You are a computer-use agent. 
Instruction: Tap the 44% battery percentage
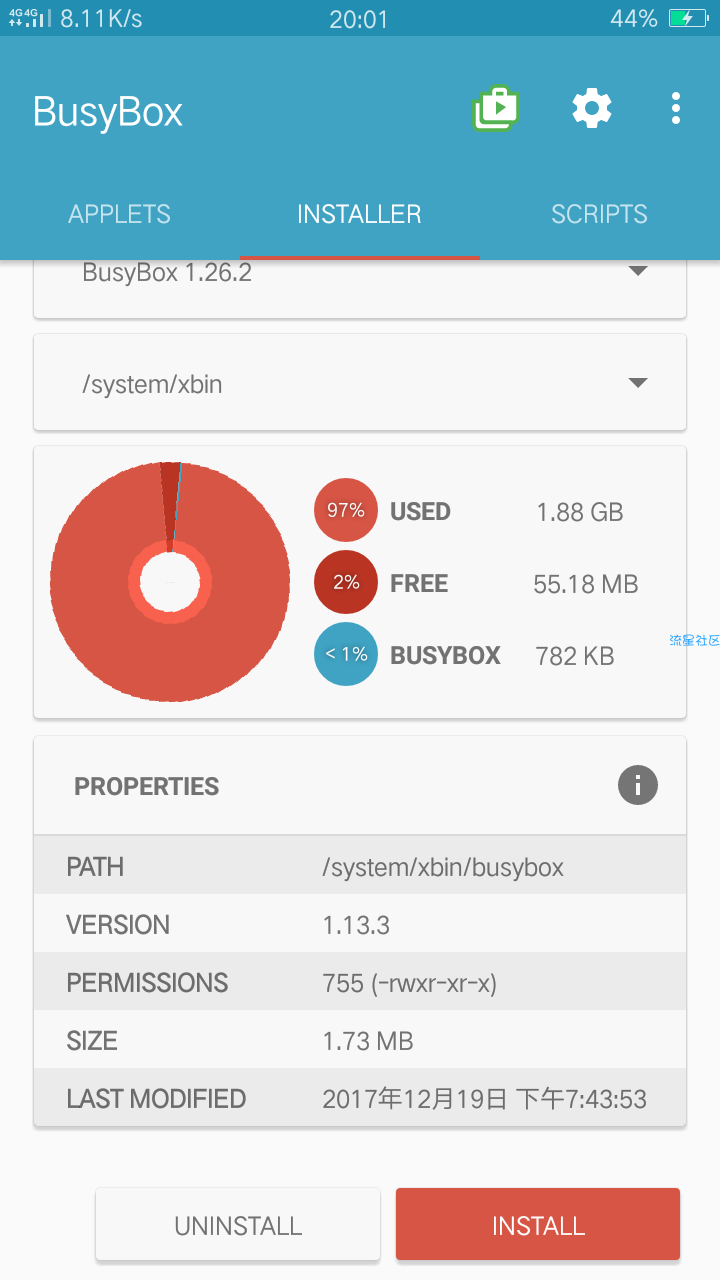[x=634, y=19]
